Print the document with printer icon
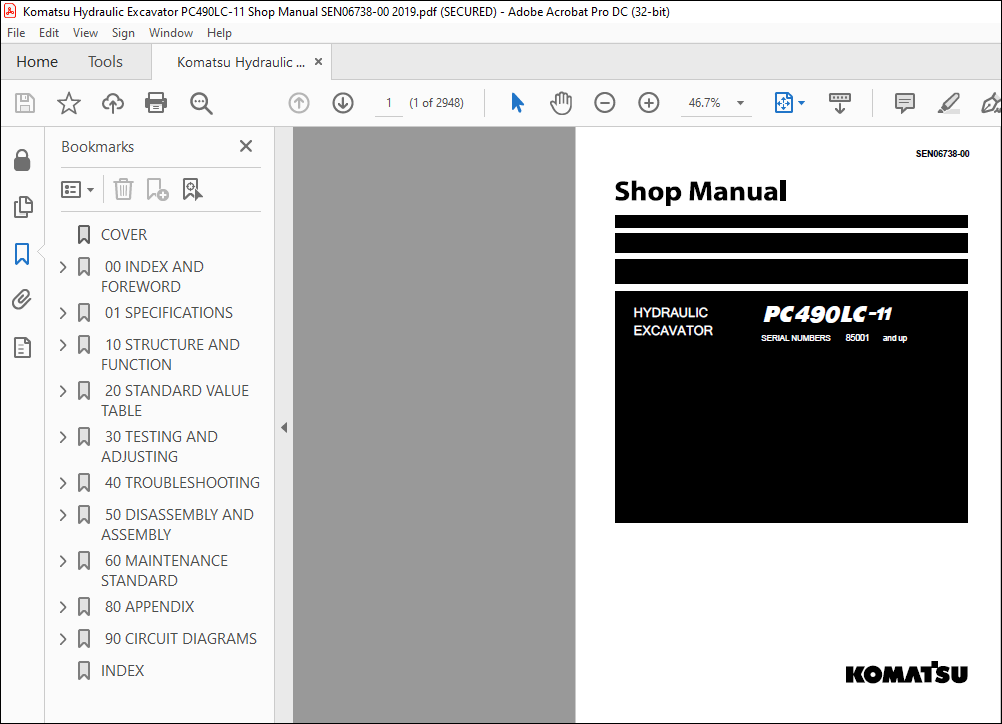 coord(156,103)
